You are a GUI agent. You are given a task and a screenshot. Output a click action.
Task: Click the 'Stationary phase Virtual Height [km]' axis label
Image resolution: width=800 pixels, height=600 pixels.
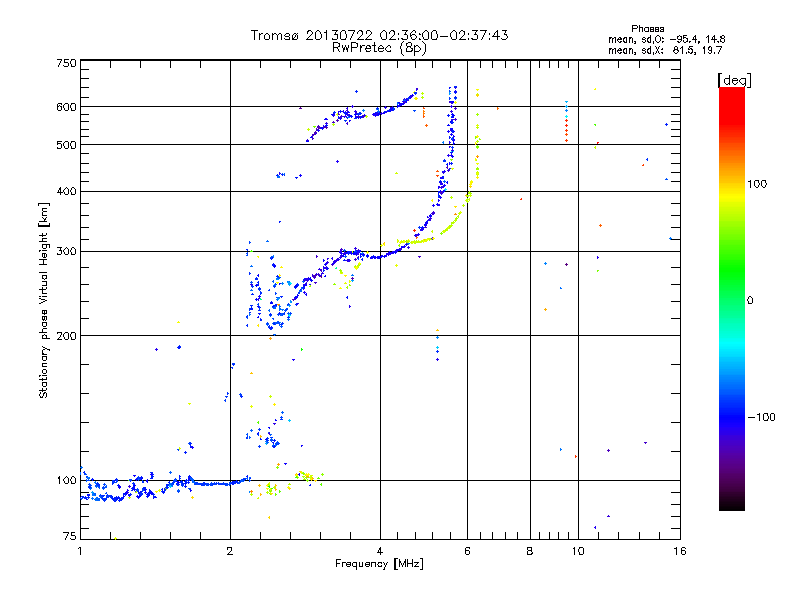click(44, 300)
